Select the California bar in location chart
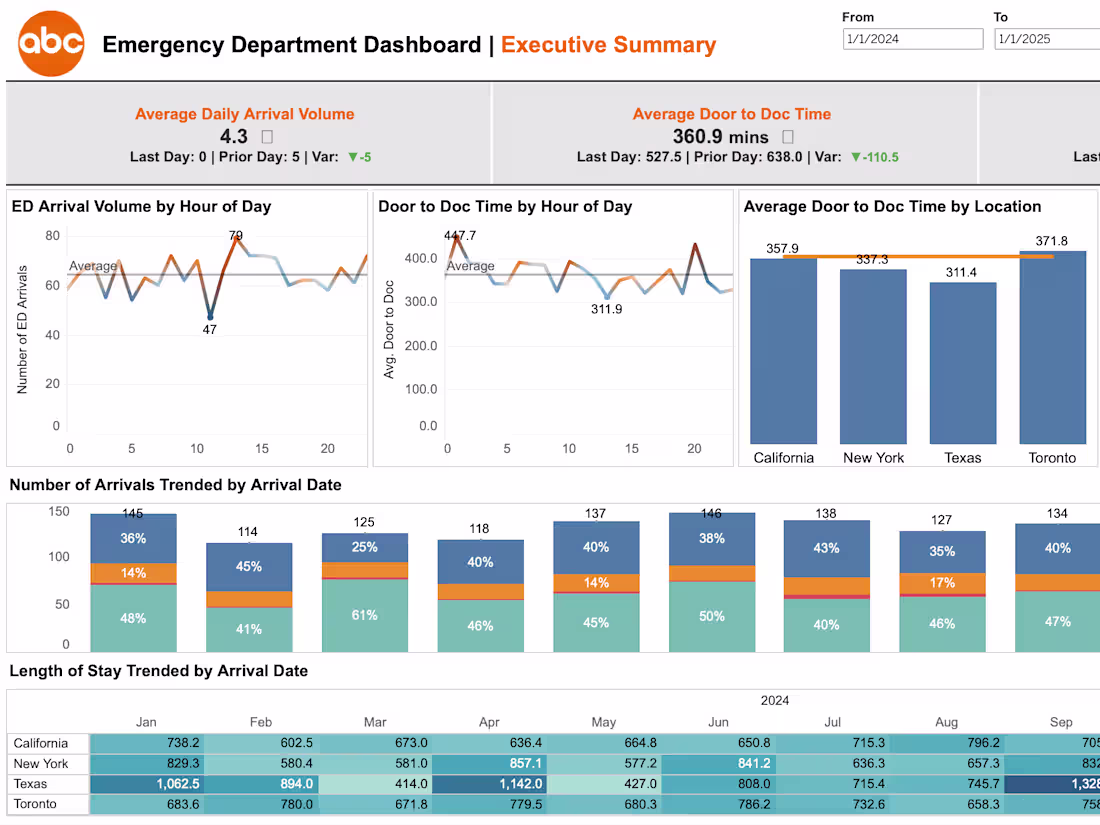The height and width of the screenshot is (825, 1100). [x=784, y=350]
